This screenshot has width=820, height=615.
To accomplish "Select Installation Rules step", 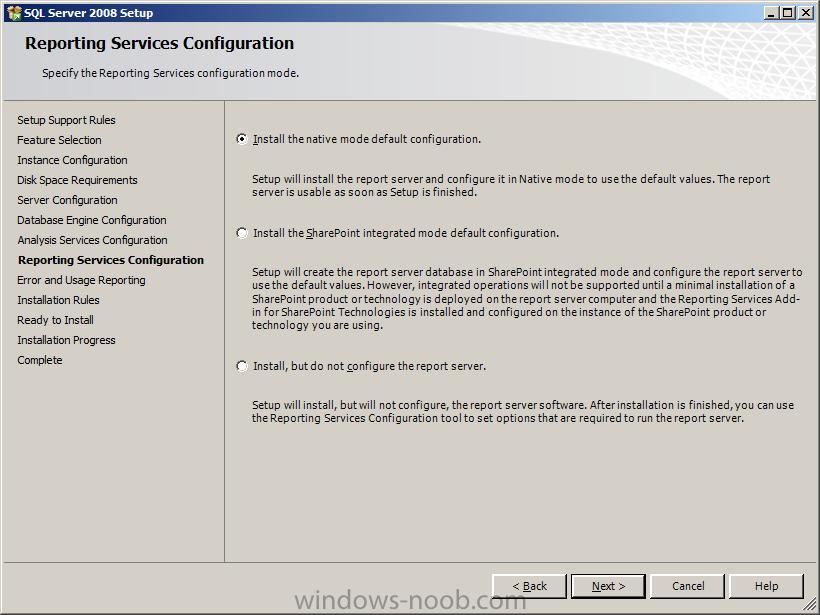I will (58, 300).
